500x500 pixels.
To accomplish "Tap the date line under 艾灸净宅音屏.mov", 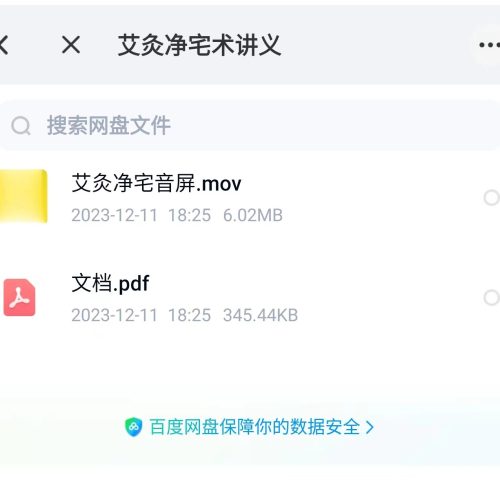I will [x=177, y=215].
